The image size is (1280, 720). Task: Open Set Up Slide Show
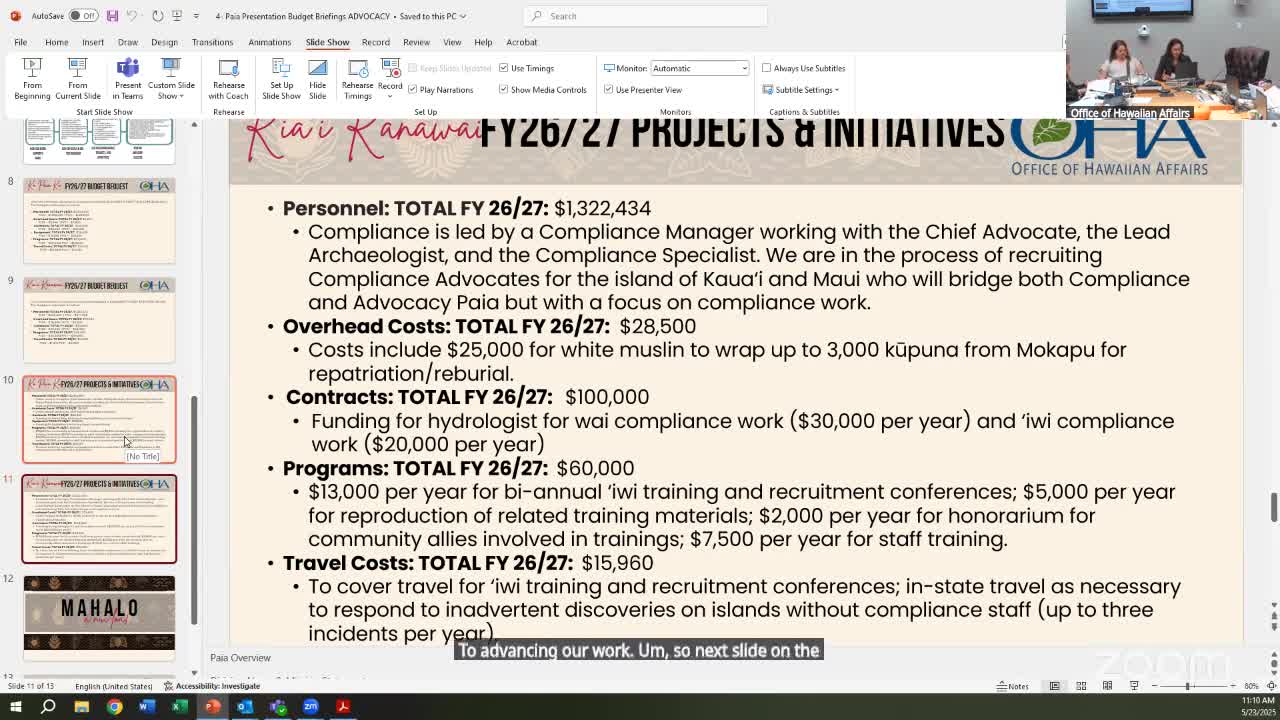click(281, 77)
